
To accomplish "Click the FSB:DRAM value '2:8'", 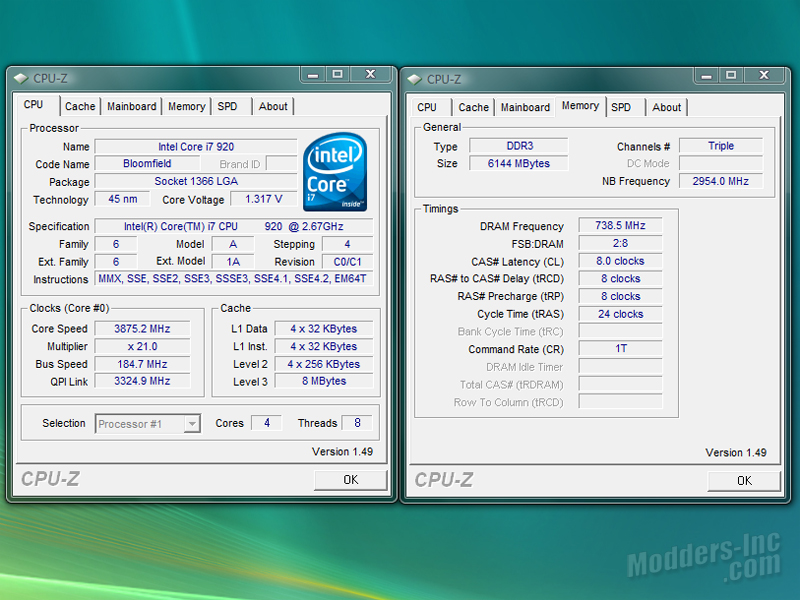I will 620,243.
